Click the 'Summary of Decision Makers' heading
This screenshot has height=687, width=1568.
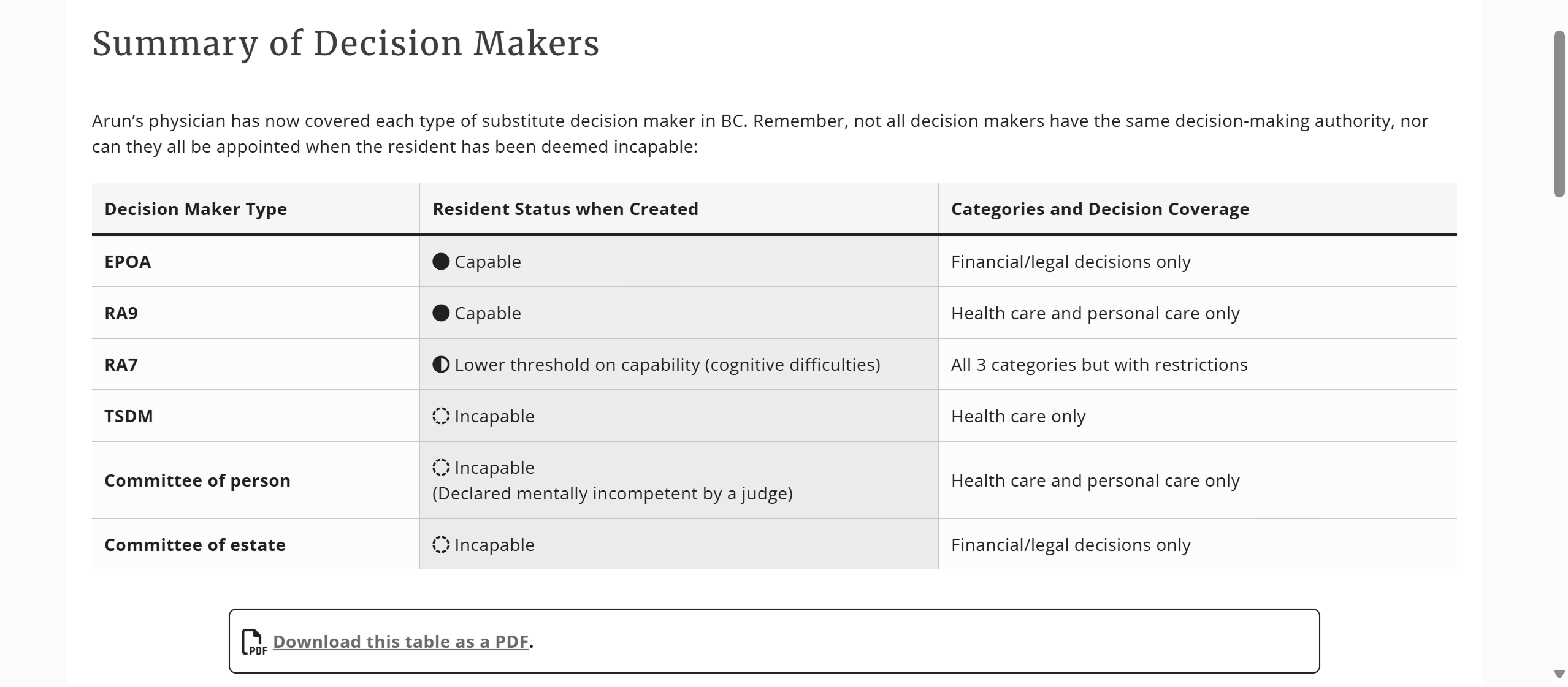(345, 44)
